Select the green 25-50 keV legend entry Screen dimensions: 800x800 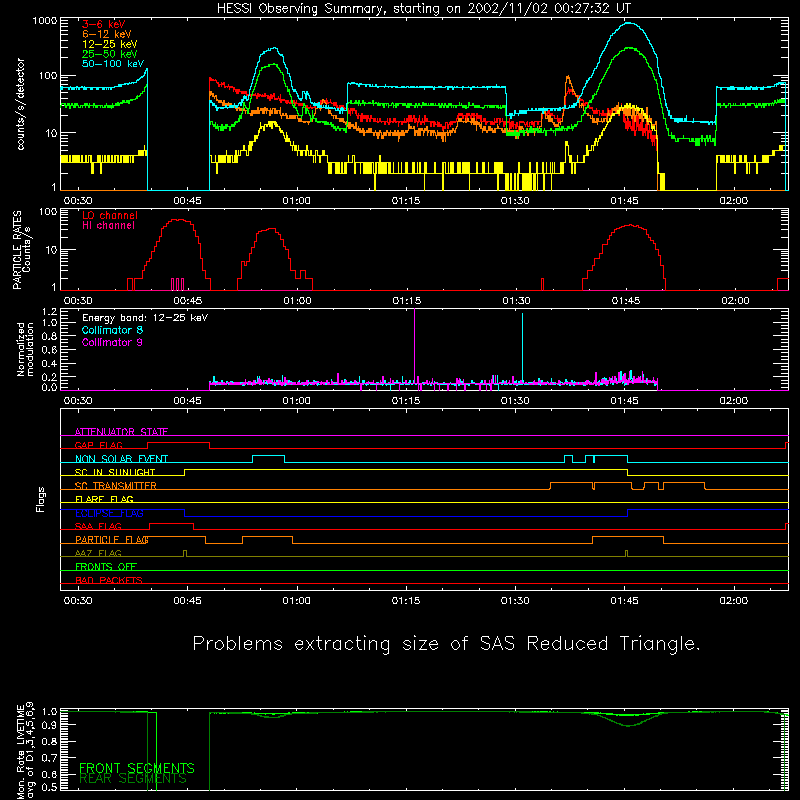tap(110, 54)
